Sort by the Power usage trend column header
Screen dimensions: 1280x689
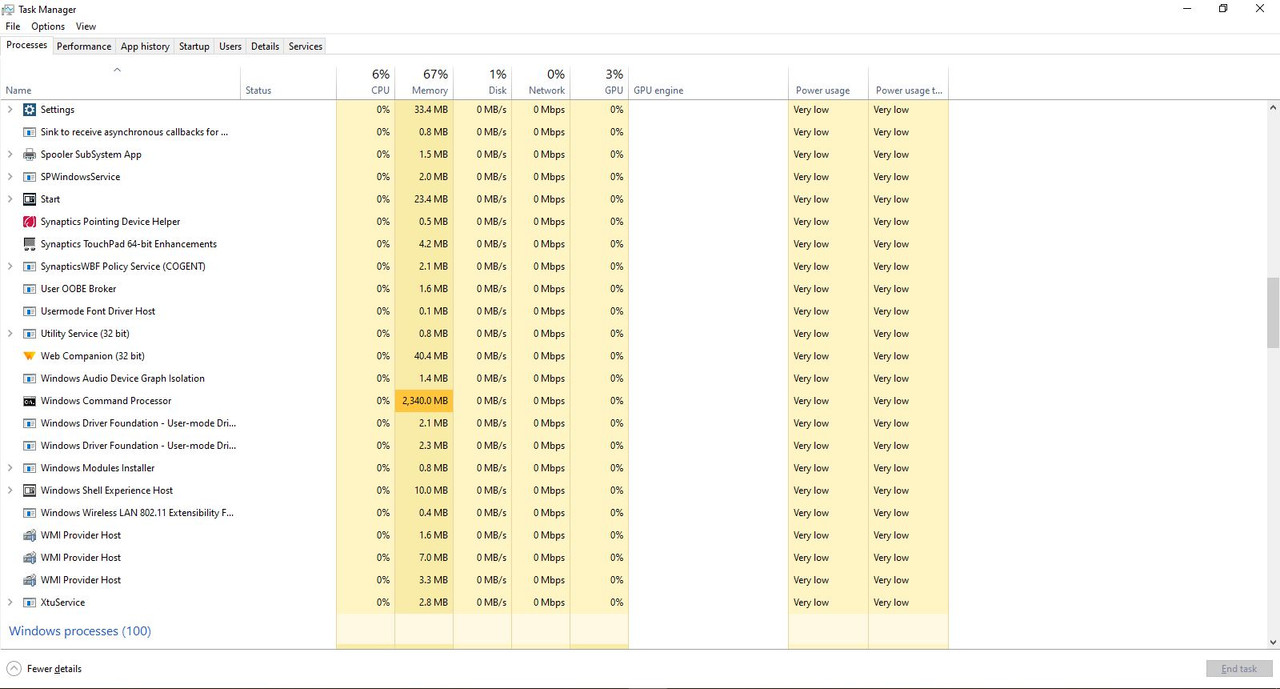(x=908, y=83)
